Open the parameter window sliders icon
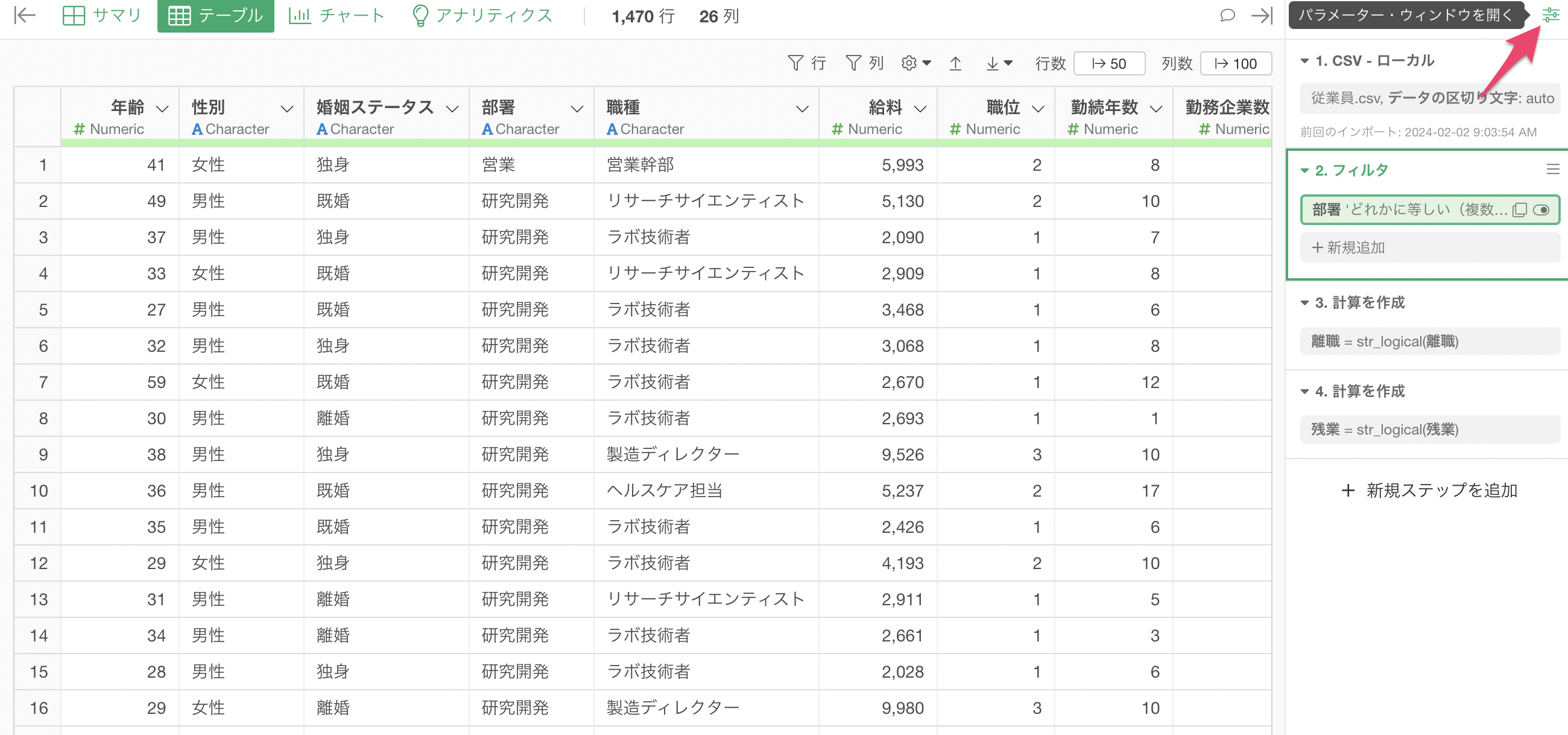This screenshot has width=1568, height=735. click(1551, 15)
